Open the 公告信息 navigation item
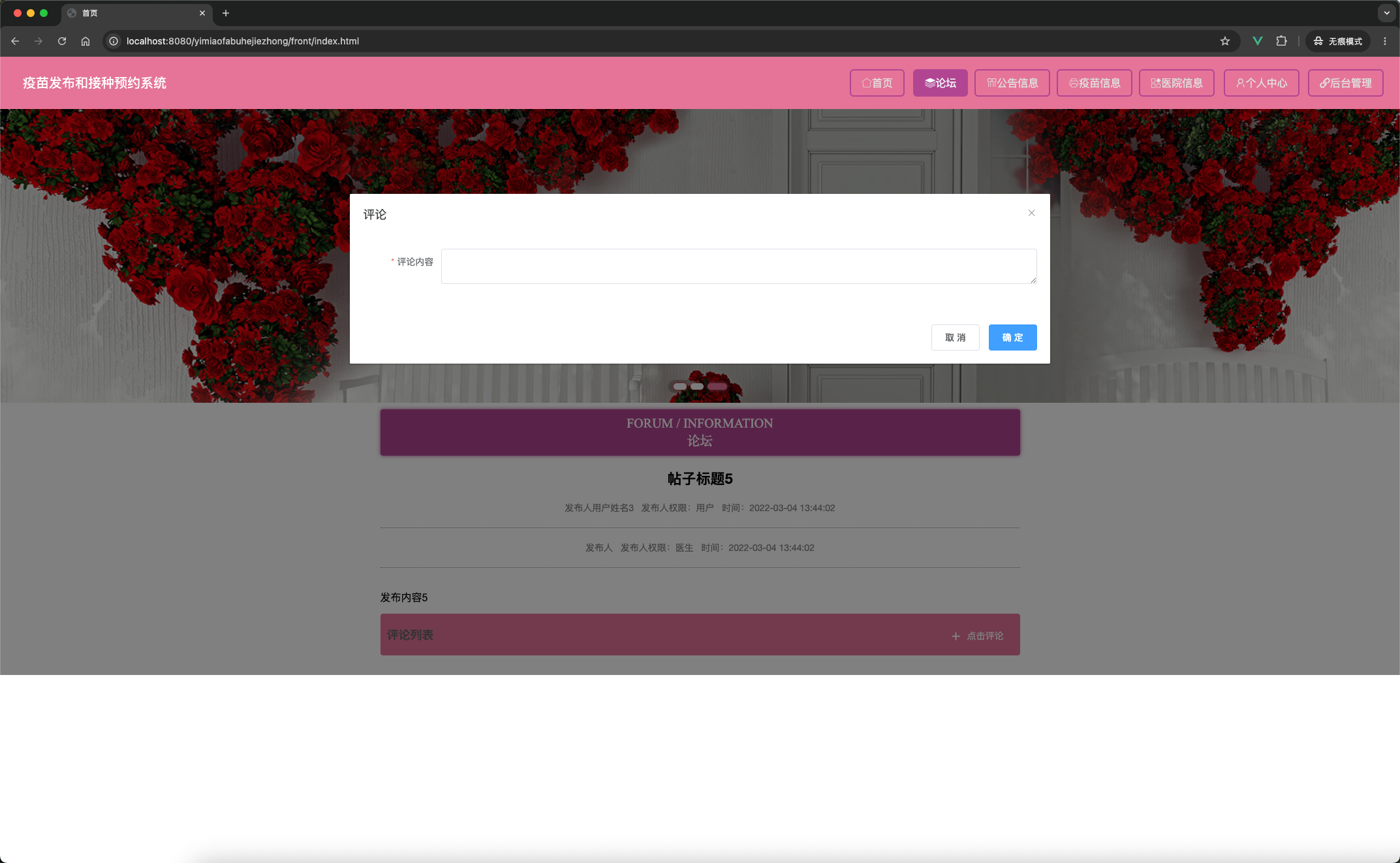 pos(1012,83)
